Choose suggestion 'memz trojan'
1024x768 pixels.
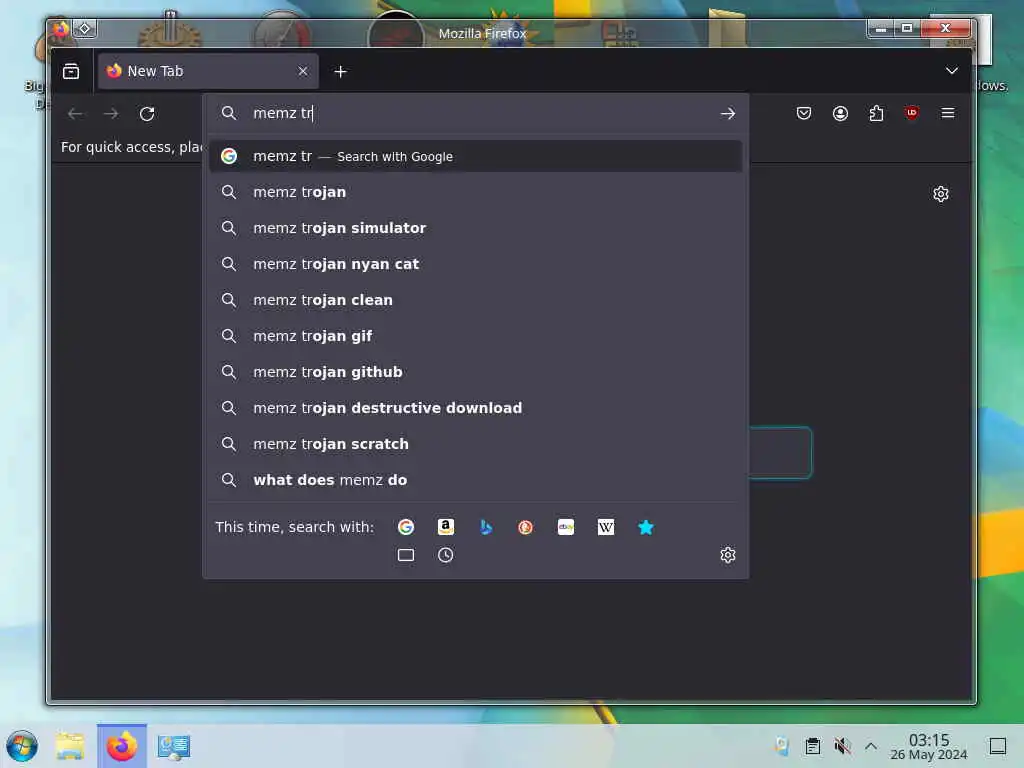click(475, 192)
